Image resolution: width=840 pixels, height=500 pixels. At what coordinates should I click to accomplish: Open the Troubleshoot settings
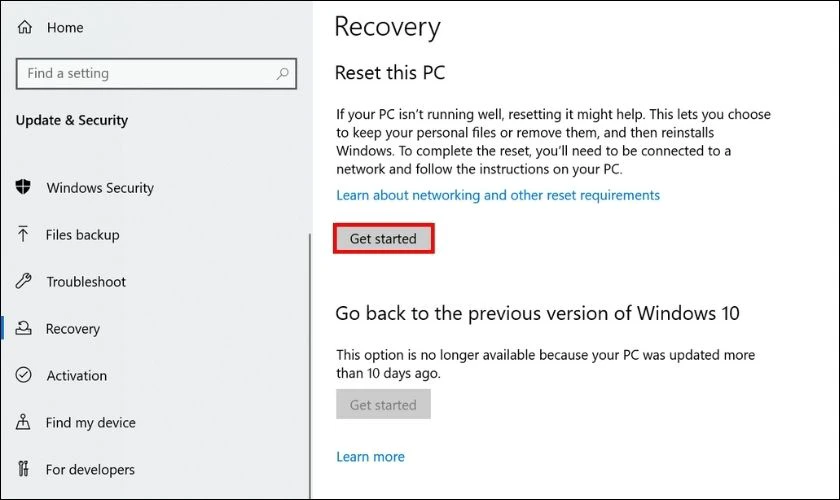coord(86,282)
